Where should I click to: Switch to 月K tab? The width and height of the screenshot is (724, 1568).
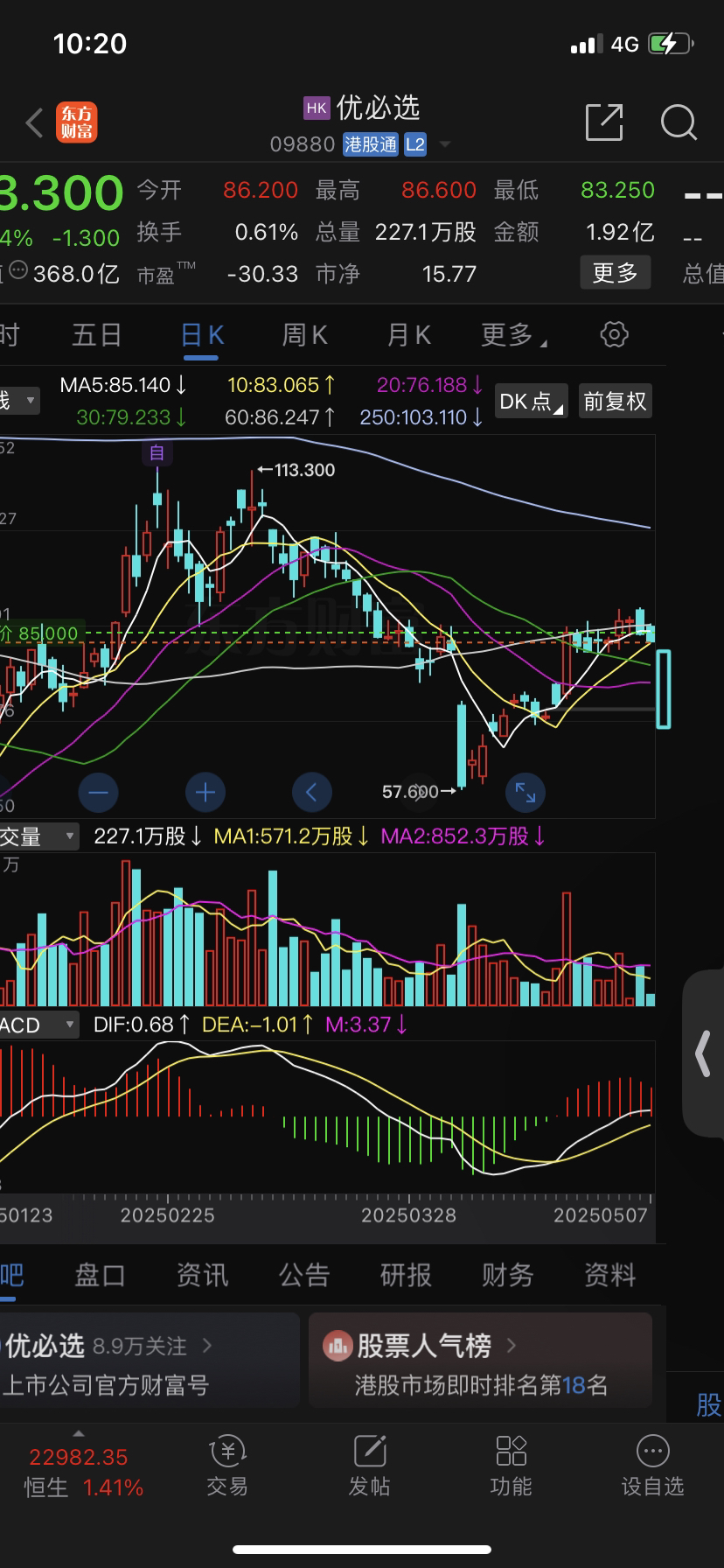[408, 334]
